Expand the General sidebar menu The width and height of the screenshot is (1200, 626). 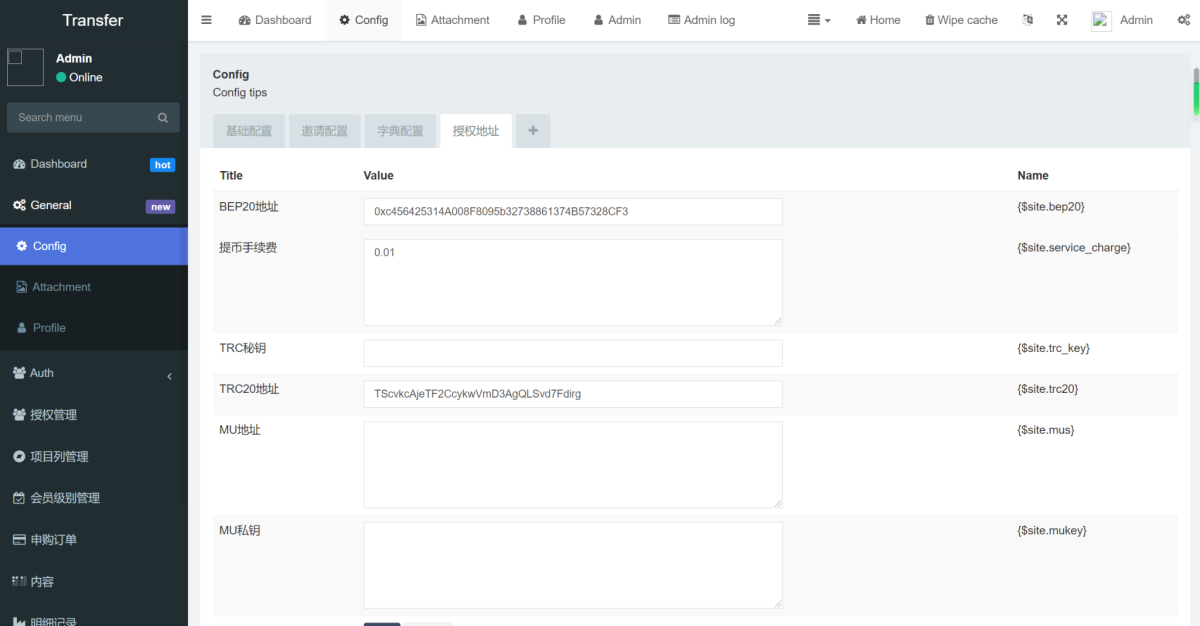[x=94, y=206]
